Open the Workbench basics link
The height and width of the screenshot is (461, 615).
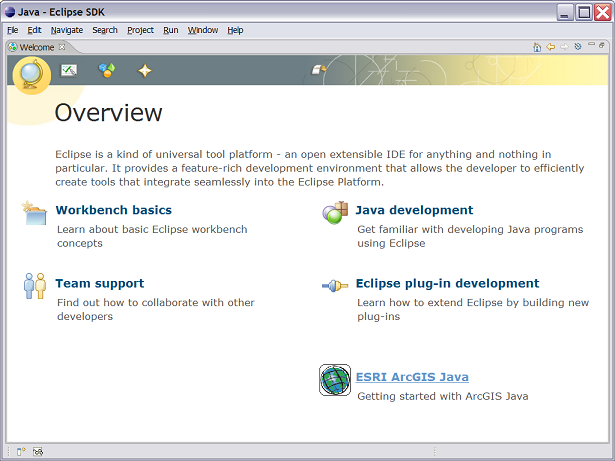point(114,210)
